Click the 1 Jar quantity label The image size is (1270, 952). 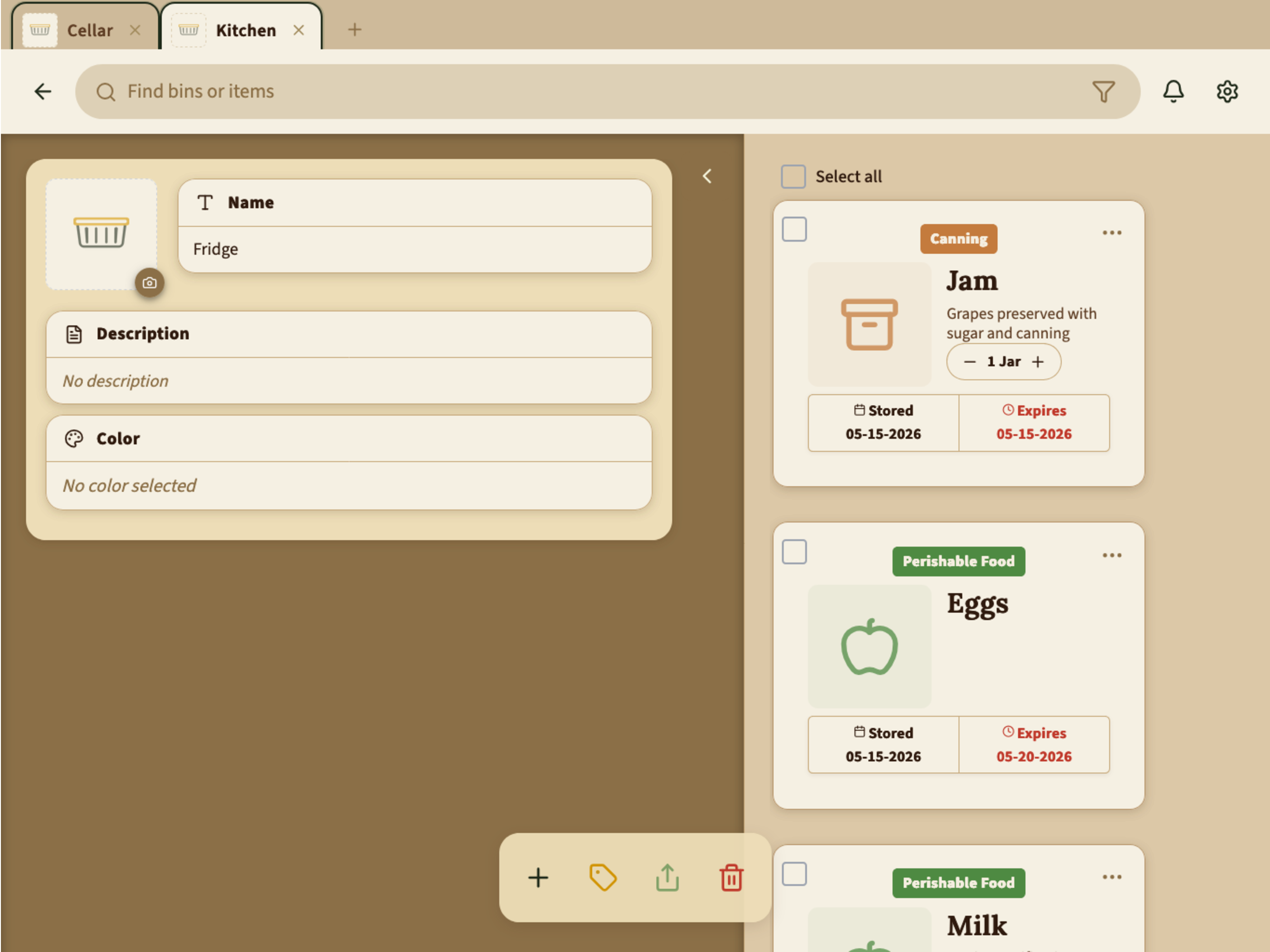(x=1004, y=362)
